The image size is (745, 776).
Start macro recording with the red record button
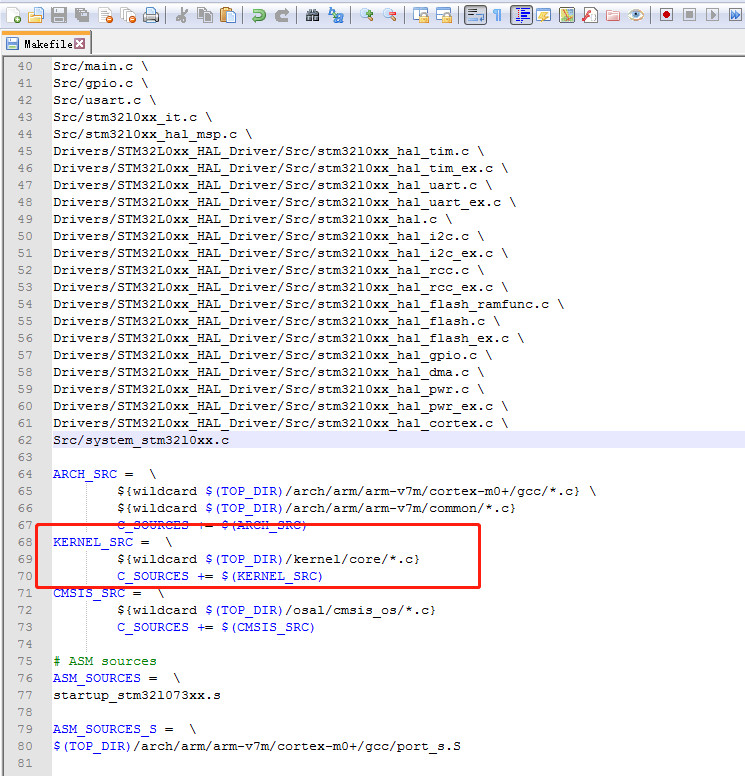pos(666,15)
